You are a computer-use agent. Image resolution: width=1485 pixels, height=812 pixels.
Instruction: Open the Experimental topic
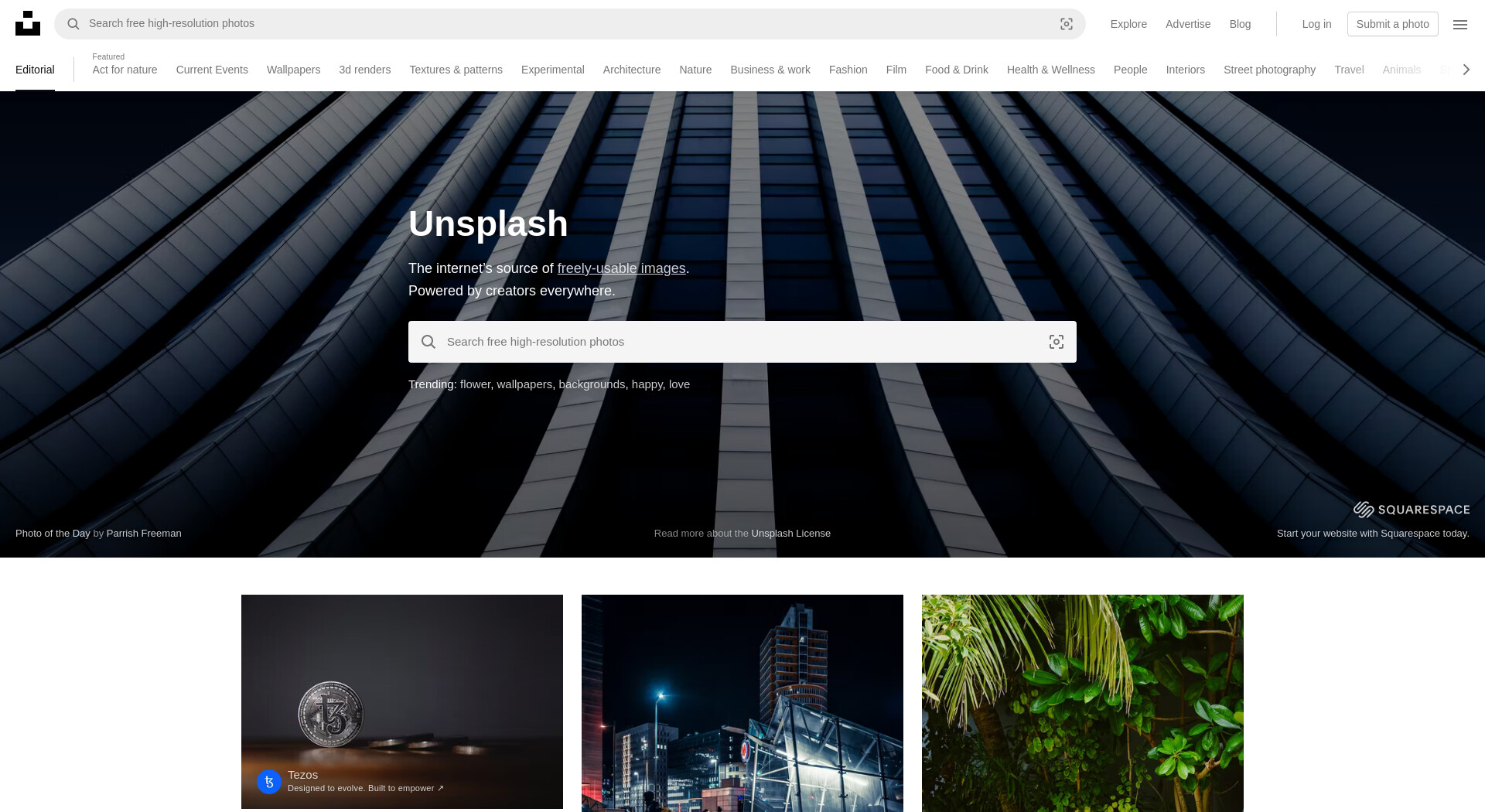[x=552, y=70]
